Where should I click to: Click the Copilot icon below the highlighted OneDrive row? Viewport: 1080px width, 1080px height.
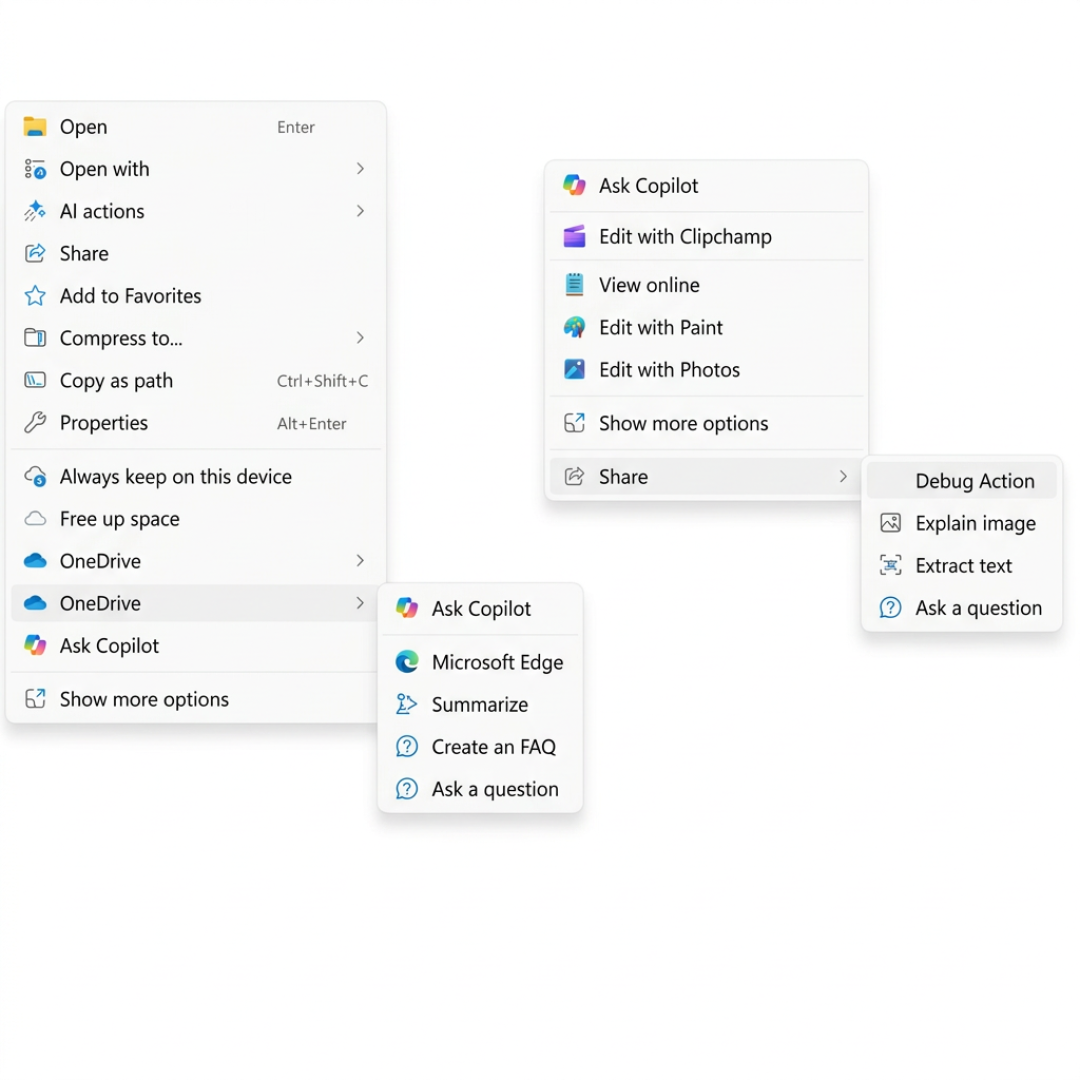pos(34,645)
